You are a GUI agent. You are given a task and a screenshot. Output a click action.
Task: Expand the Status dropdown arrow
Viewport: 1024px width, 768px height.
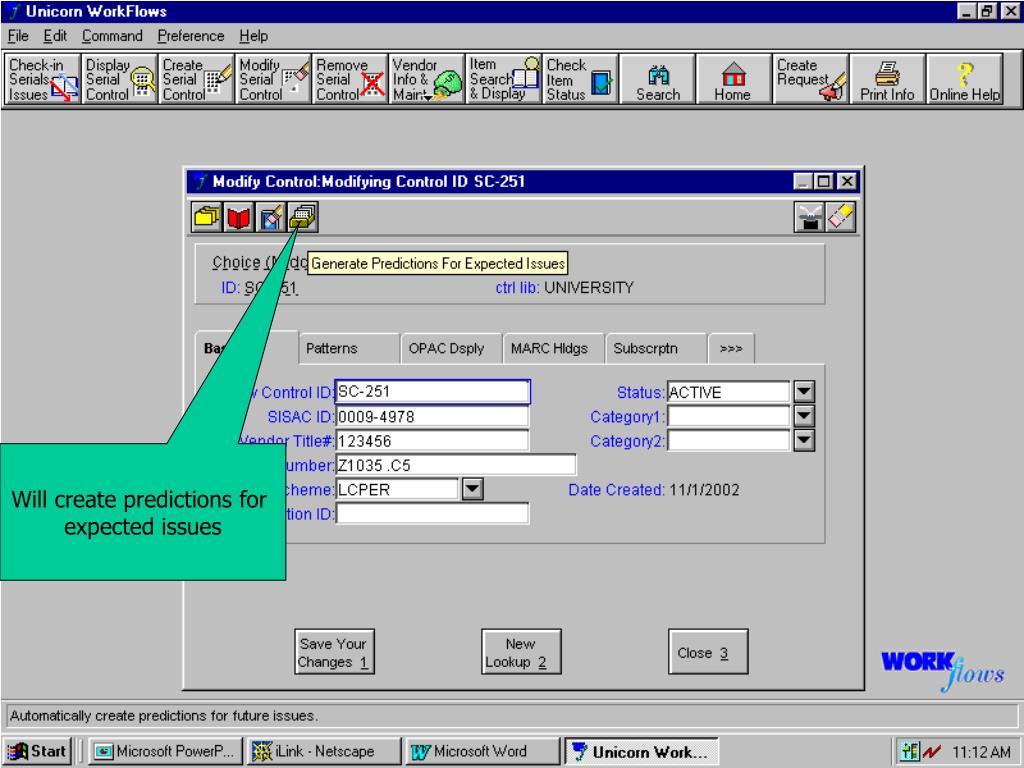[804, 392]
